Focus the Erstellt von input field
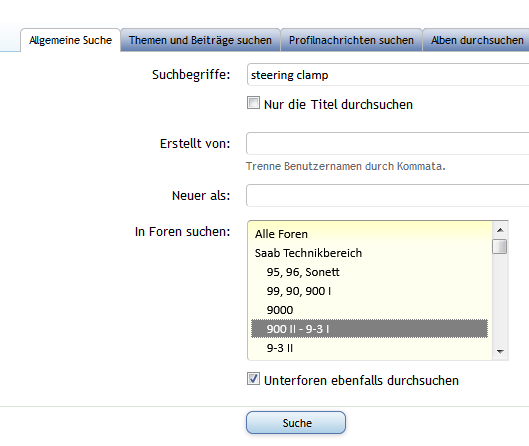Image resolution: width=529 pixels, height=446 pixels. 388,143
